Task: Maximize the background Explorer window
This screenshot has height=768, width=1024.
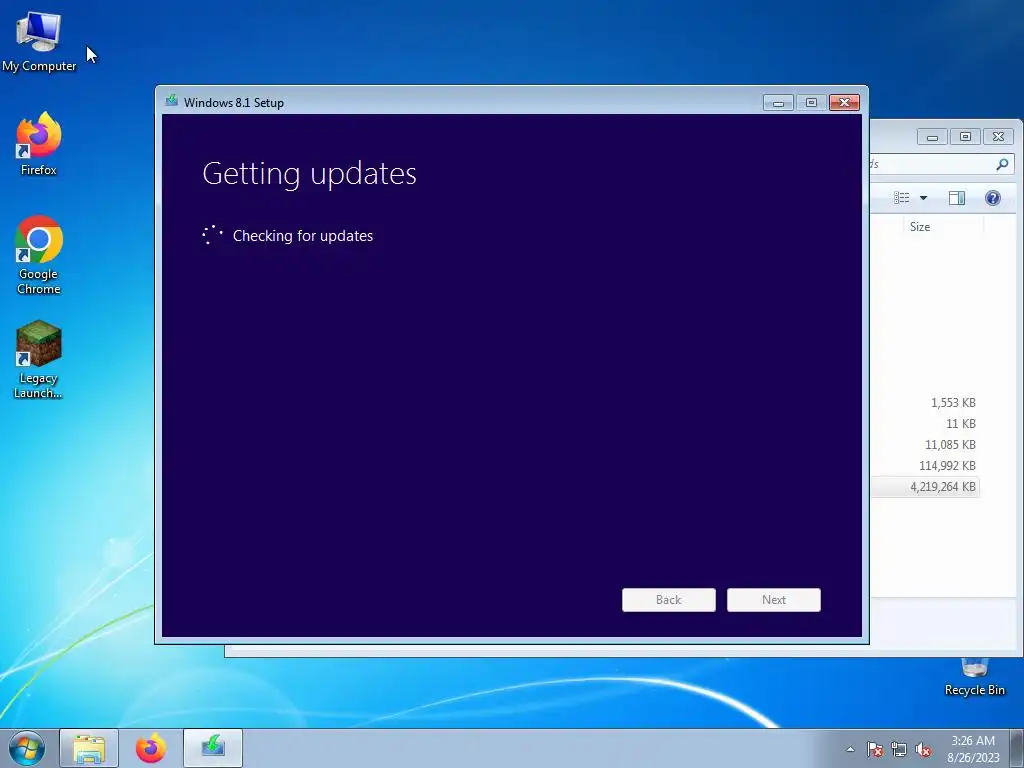Action: click(x=965, y=136)
